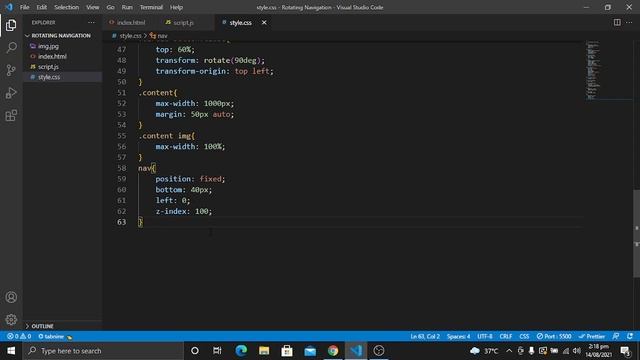Click the Windows search box
The image size is (640, 360).
click(104, 351)
